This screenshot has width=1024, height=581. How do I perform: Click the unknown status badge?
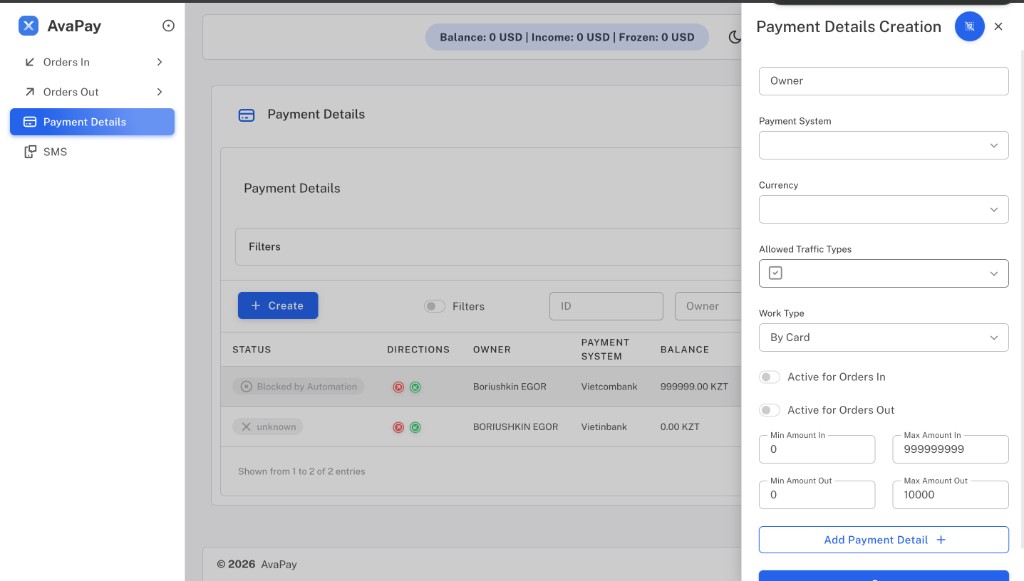coord(268,427)
